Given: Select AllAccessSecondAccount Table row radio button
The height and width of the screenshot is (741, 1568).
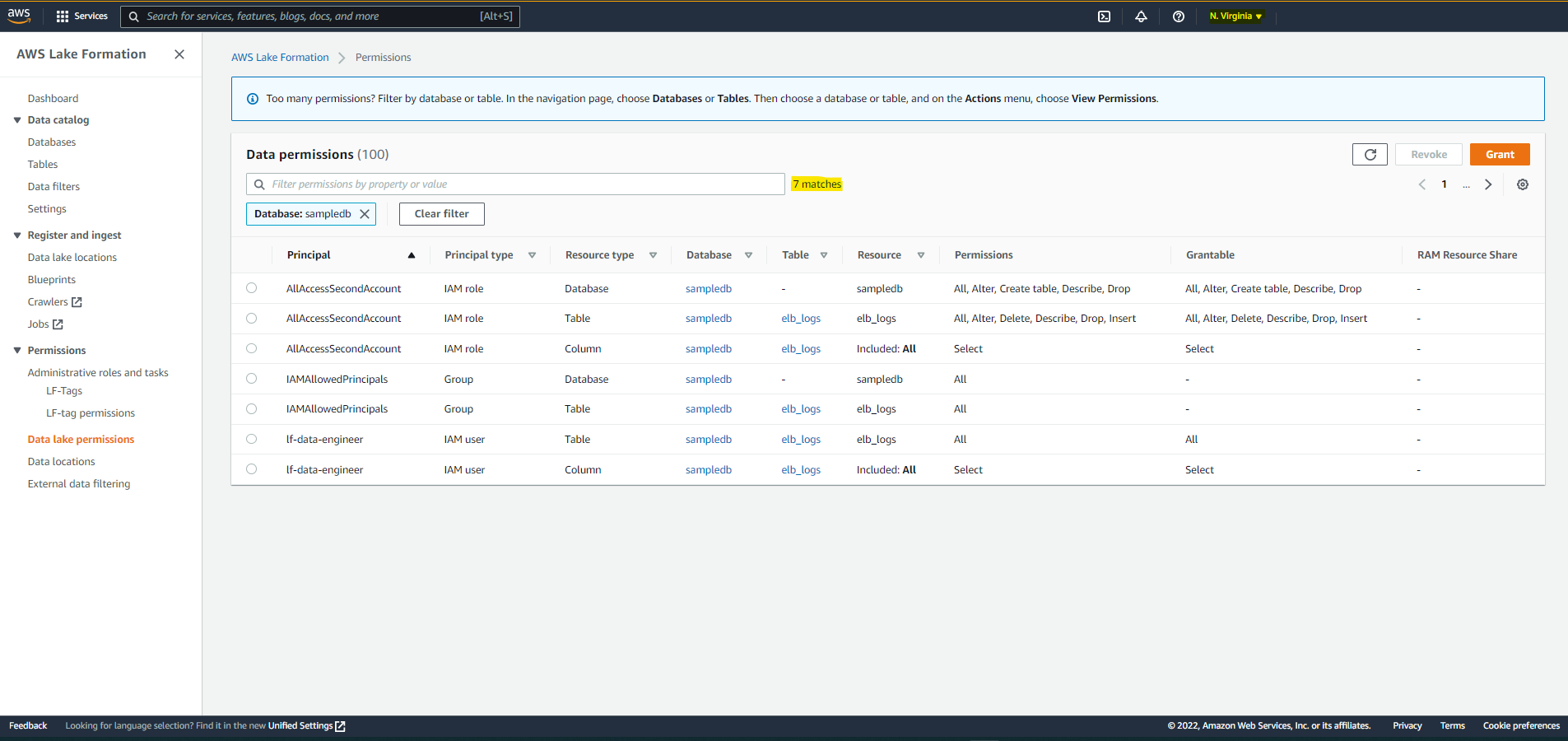Looking at the screenshot, I should pyautogui.click(x=252, y=319).
